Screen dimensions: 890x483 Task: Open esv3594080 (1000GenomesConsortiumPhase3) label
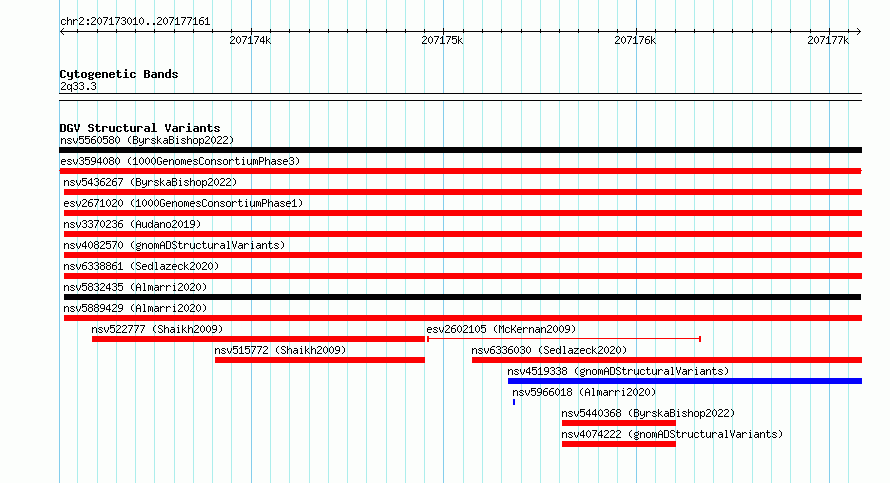click(x=180, y=161)
